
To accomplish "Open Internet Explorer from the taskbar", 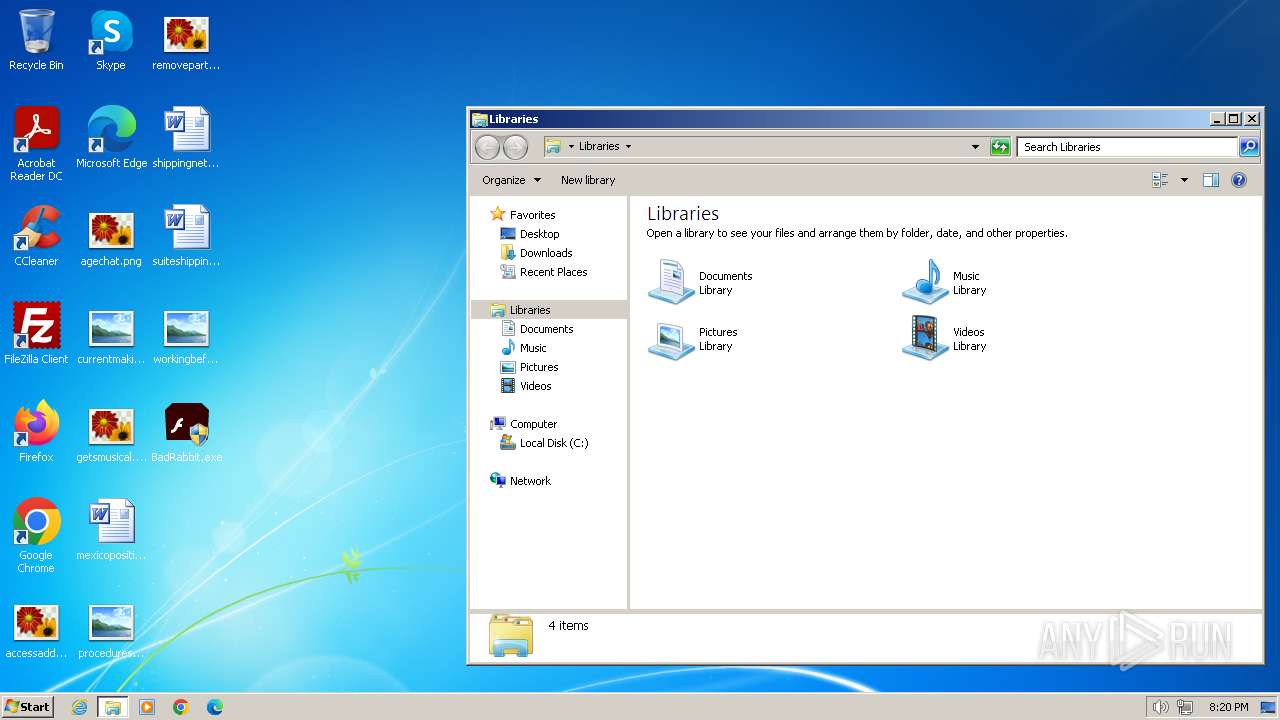I will pos(79,707).
